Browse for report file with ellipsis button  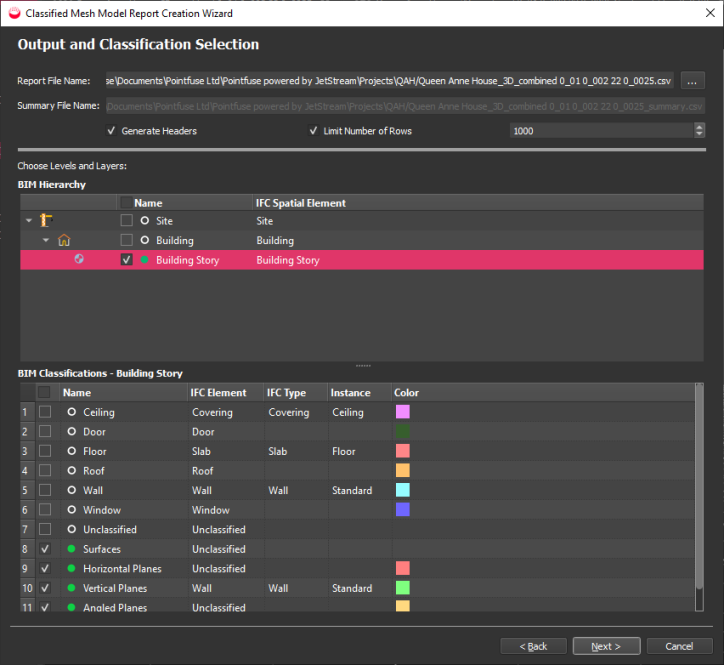(692, 81)
